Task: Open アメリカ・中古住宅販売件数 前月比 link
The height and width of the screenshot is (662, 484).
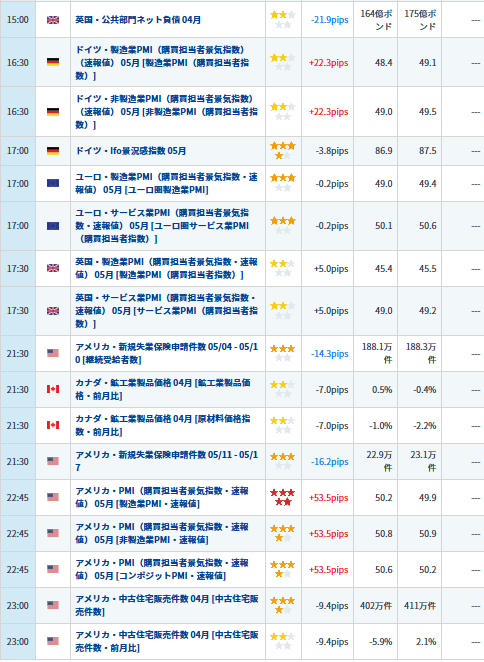Action: [167, 641]
